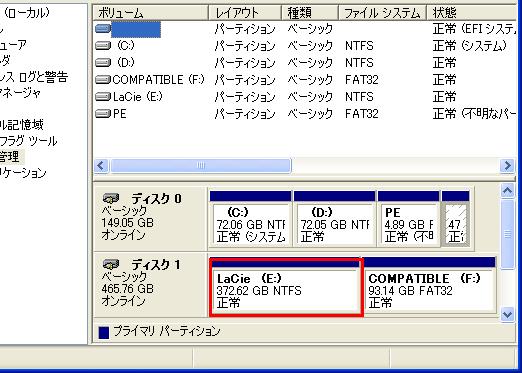Select the PE 4.89 GB partition block

click(409, 219)
